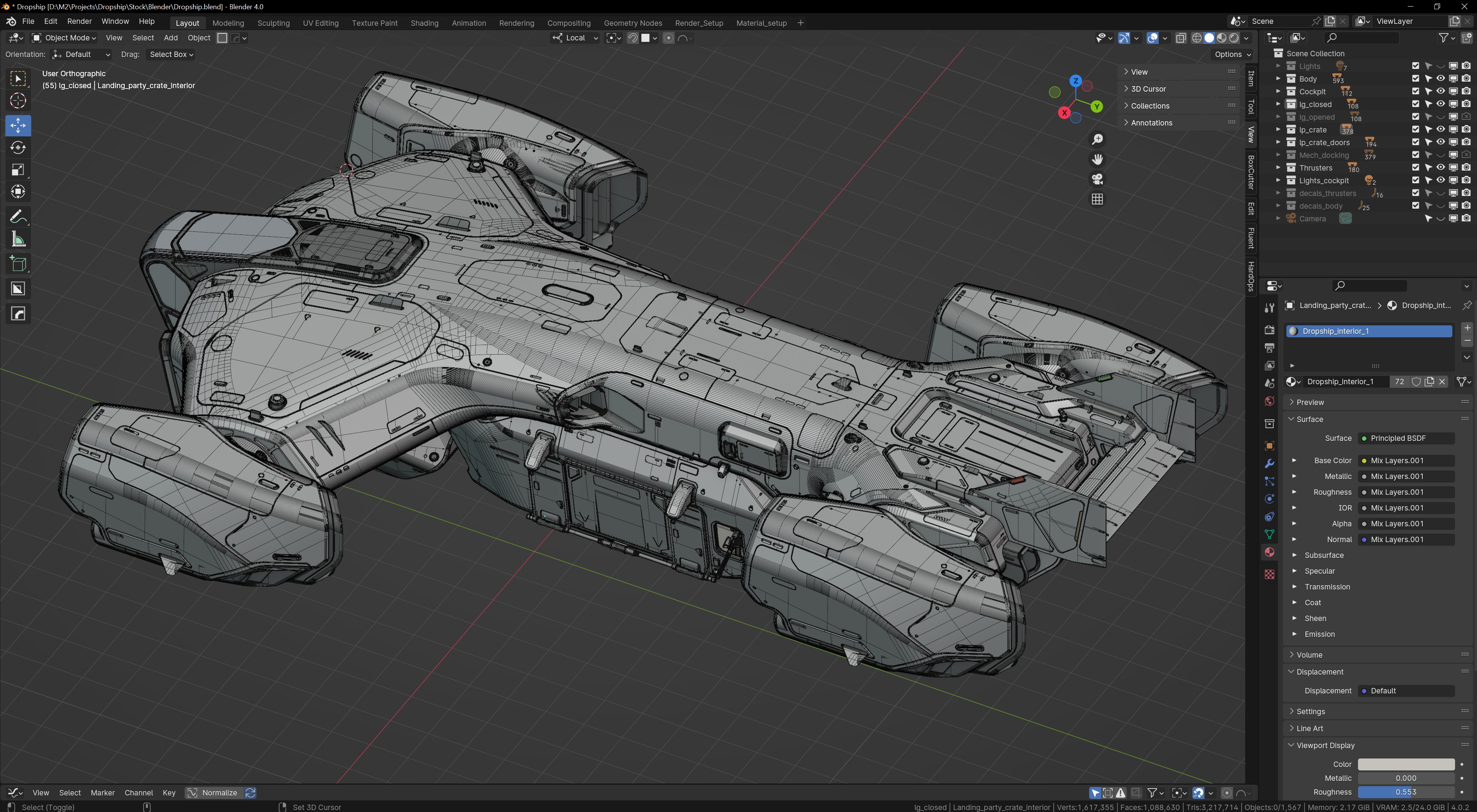The width and height of the screenshot is (1477, 812).
Task: Open the View Layer properties tab icon
Action: [x=1269, y=366]
